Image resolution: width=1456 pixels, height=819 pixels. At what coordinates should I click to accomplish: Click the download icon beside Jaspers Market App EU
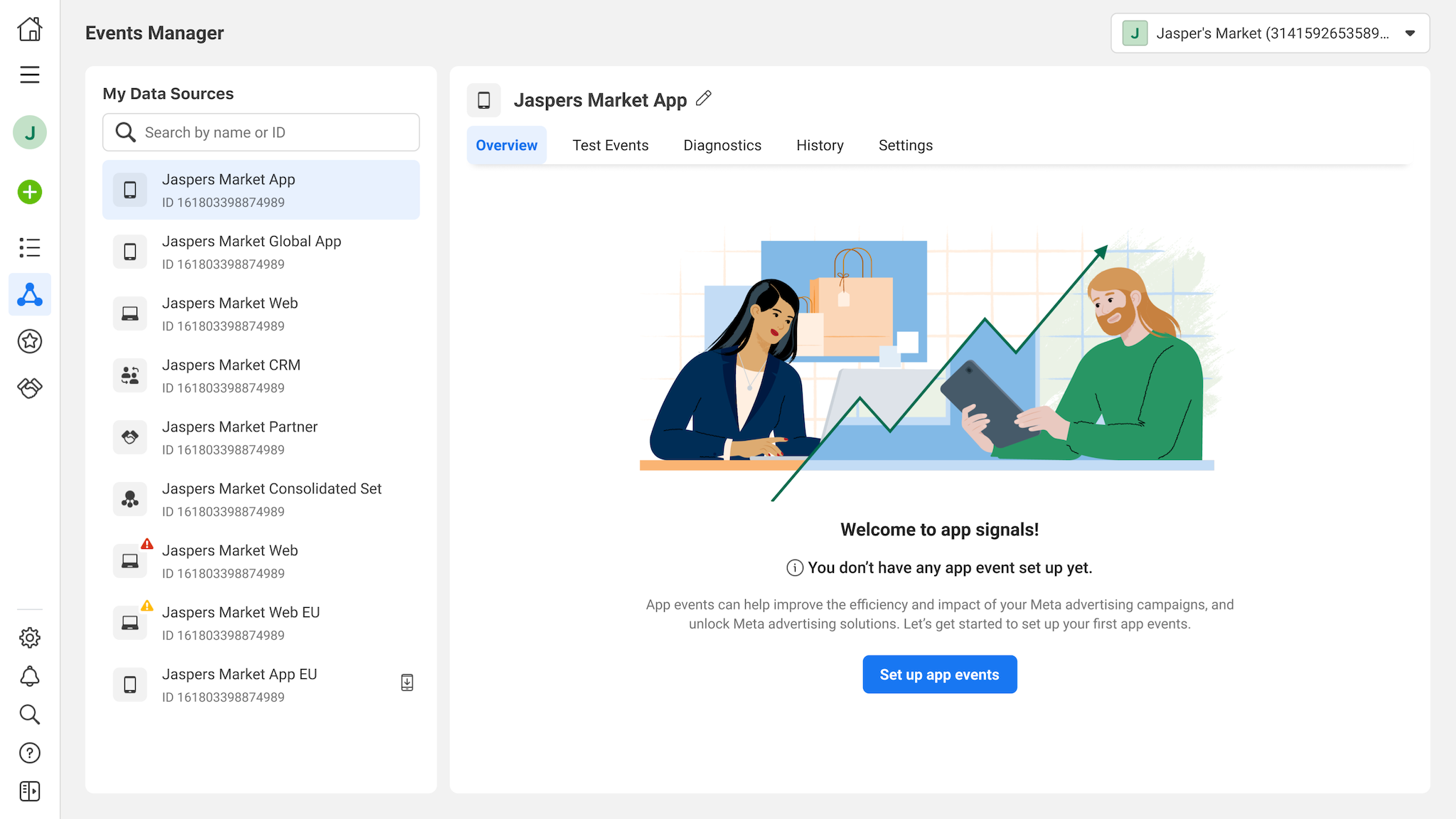(407, 682)
